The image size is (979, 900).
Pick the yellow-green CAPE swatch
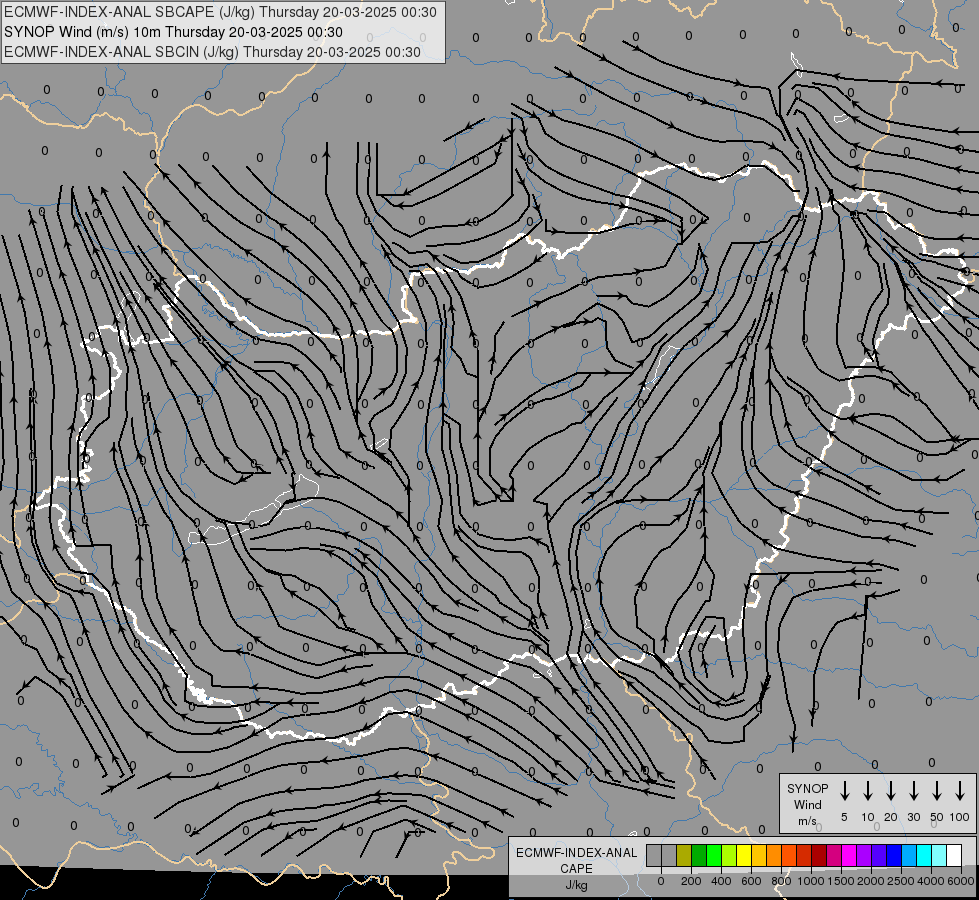pyautogui.click(x=729, y=855)
